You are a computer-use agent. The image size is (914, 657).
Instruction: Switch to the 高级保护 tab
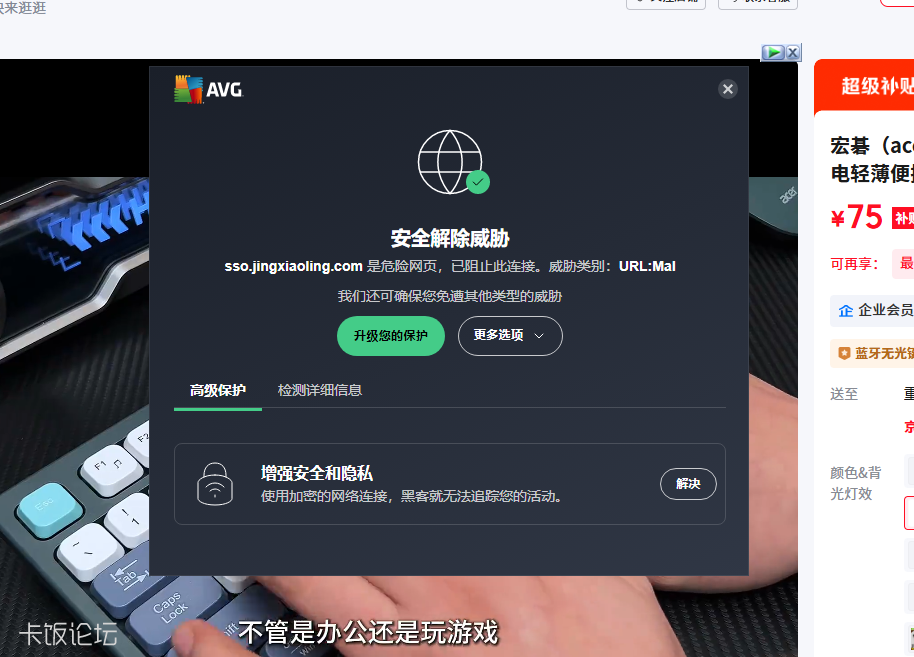[217, 390]
